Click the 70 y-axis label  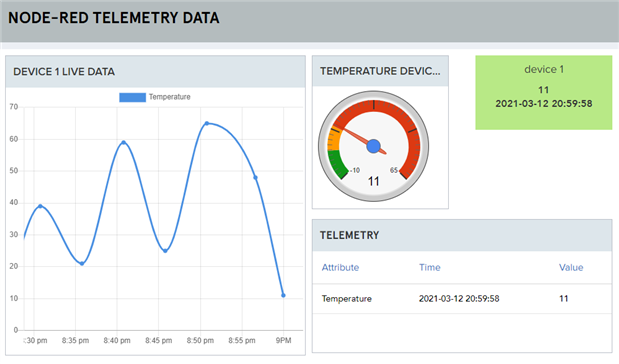(14, 107)
